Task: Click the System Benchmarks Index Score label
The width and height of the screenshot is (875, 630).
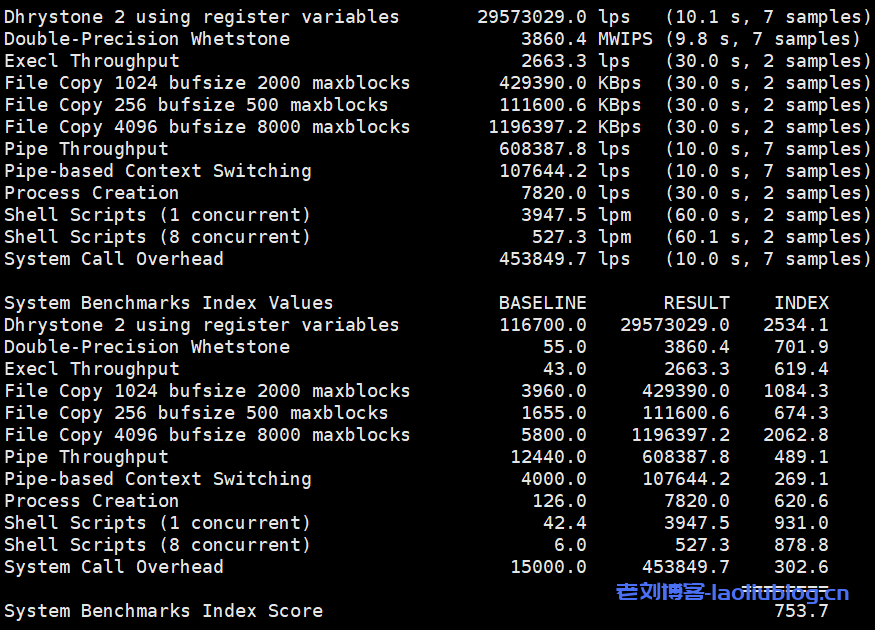Action: click(x=163, y=611)
